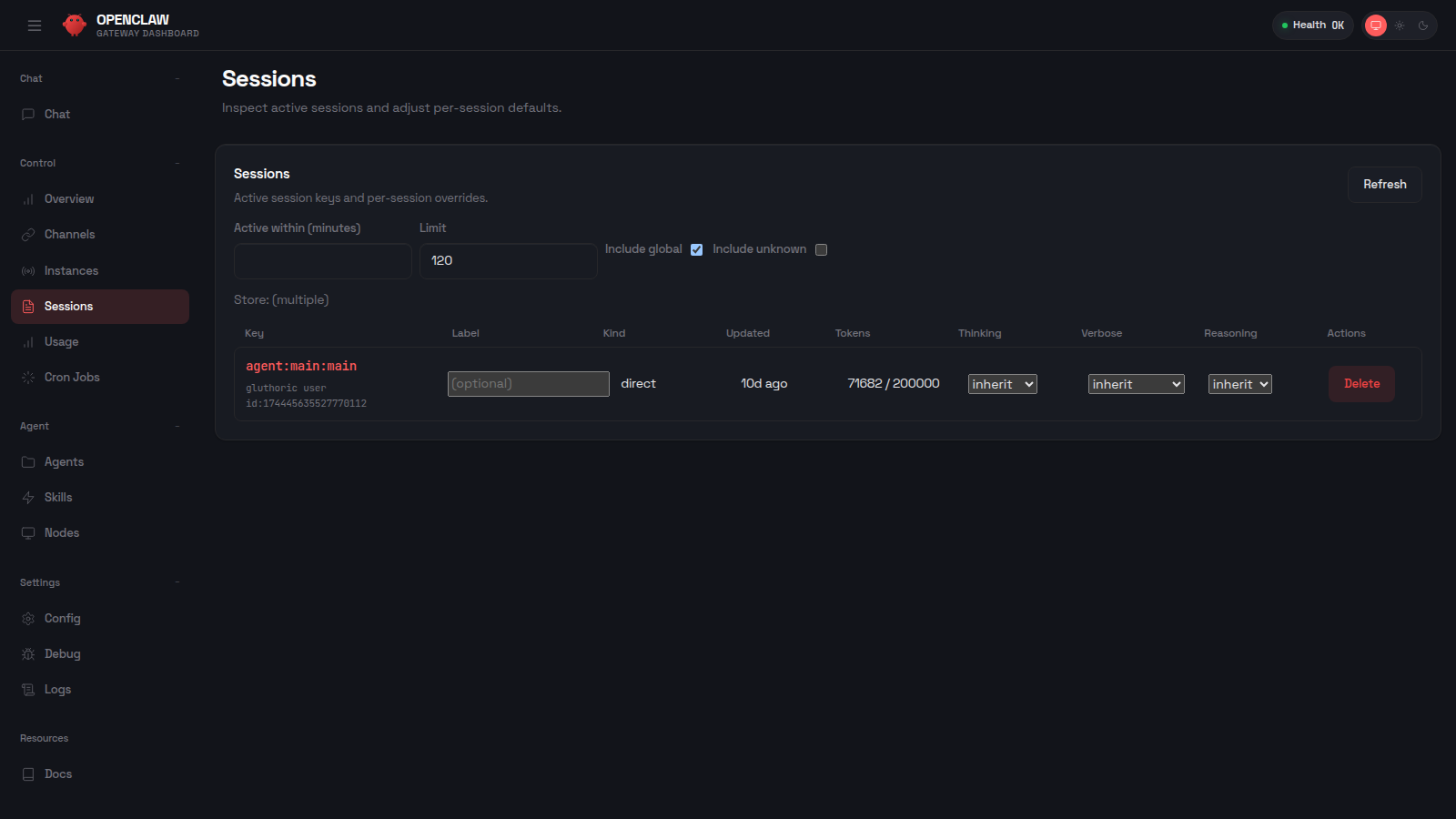Open Instances via the broadcast icon

pos(28,270)
